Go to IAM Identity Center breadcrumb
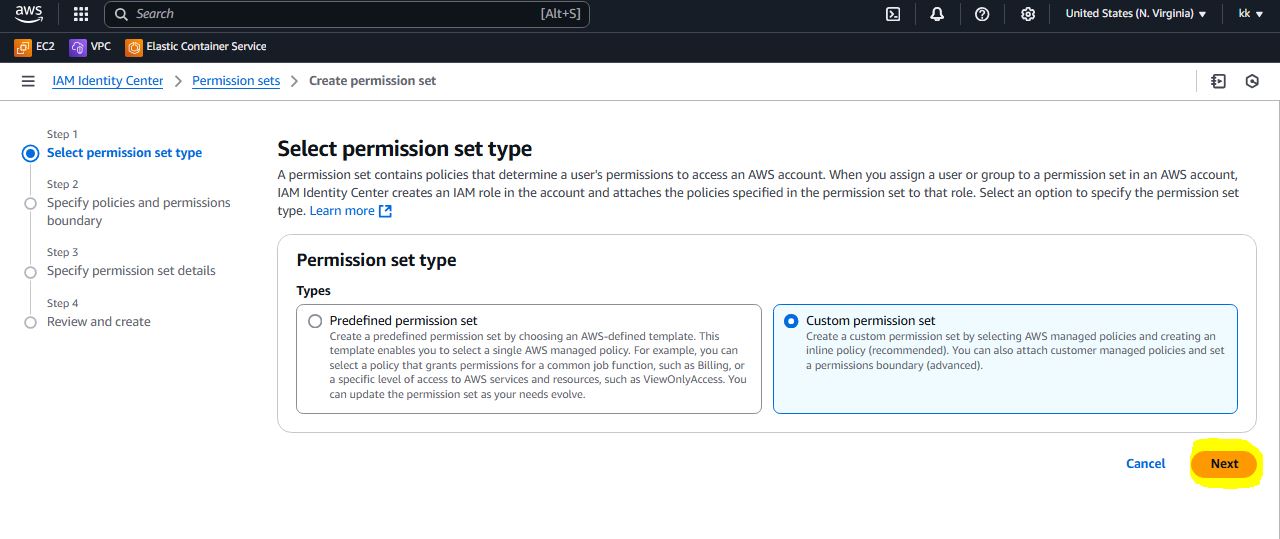The height and width of the screenshot is (539, 1280). (x=108, y=81)
